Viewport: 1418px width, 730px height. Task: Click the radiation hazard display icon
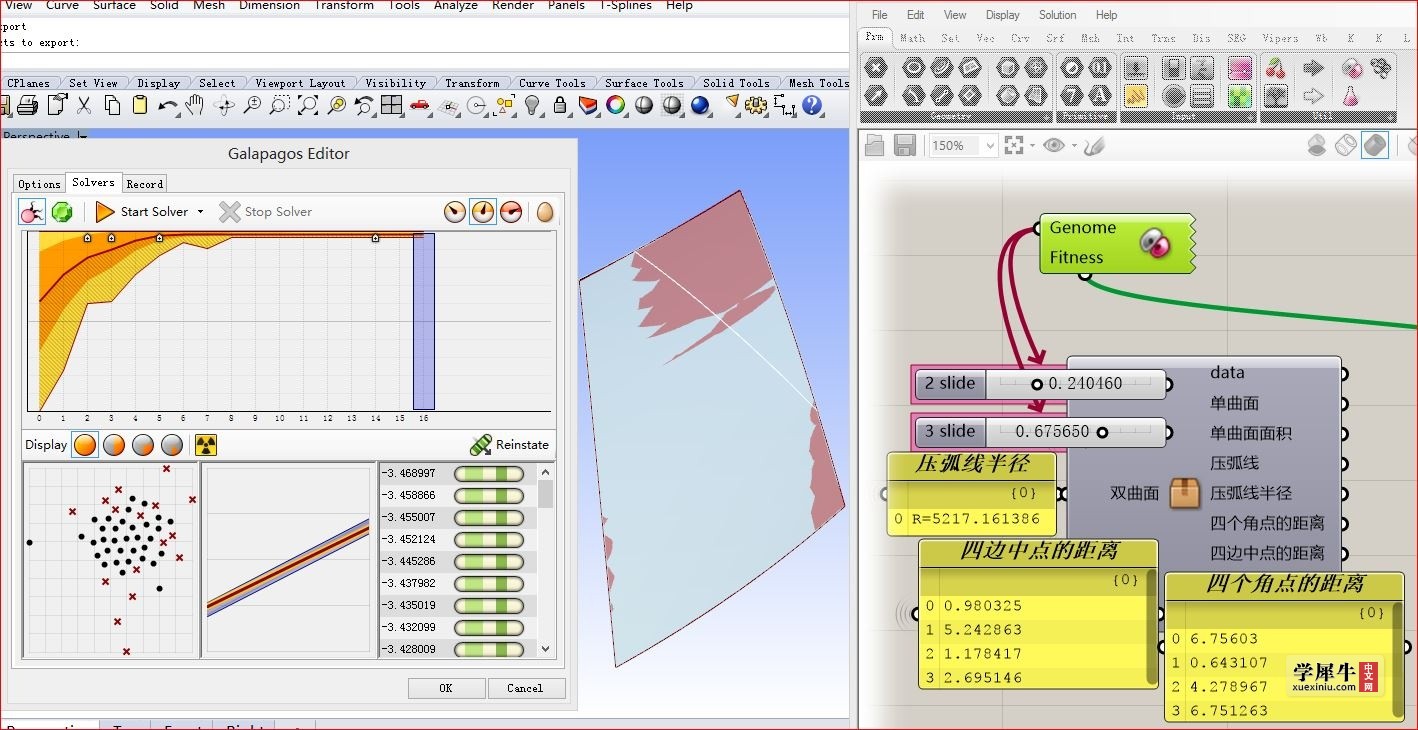point(206,445)
